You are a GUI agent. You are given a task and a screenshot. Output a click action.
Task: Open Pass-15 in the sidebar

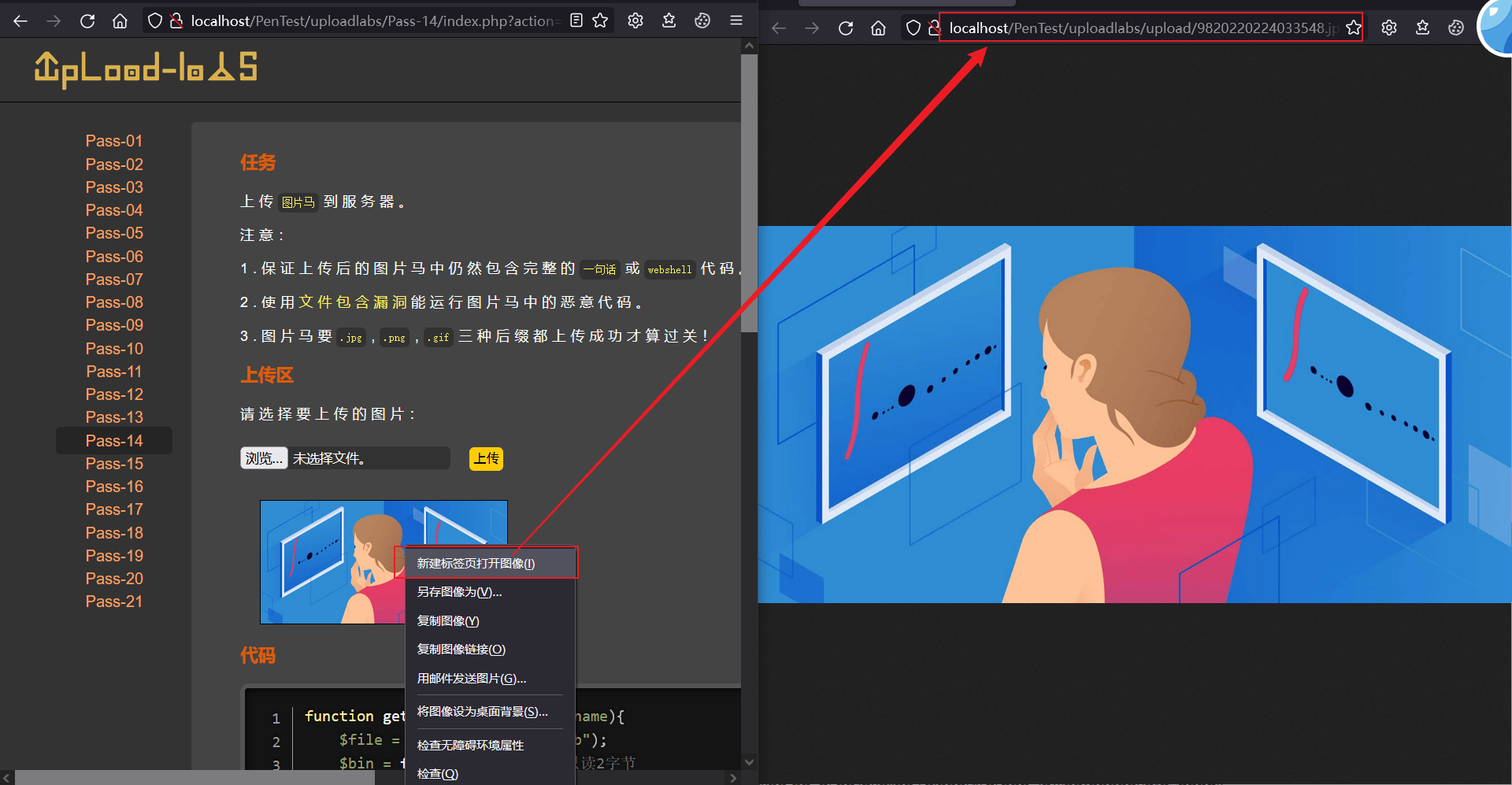tap(114, 464)
